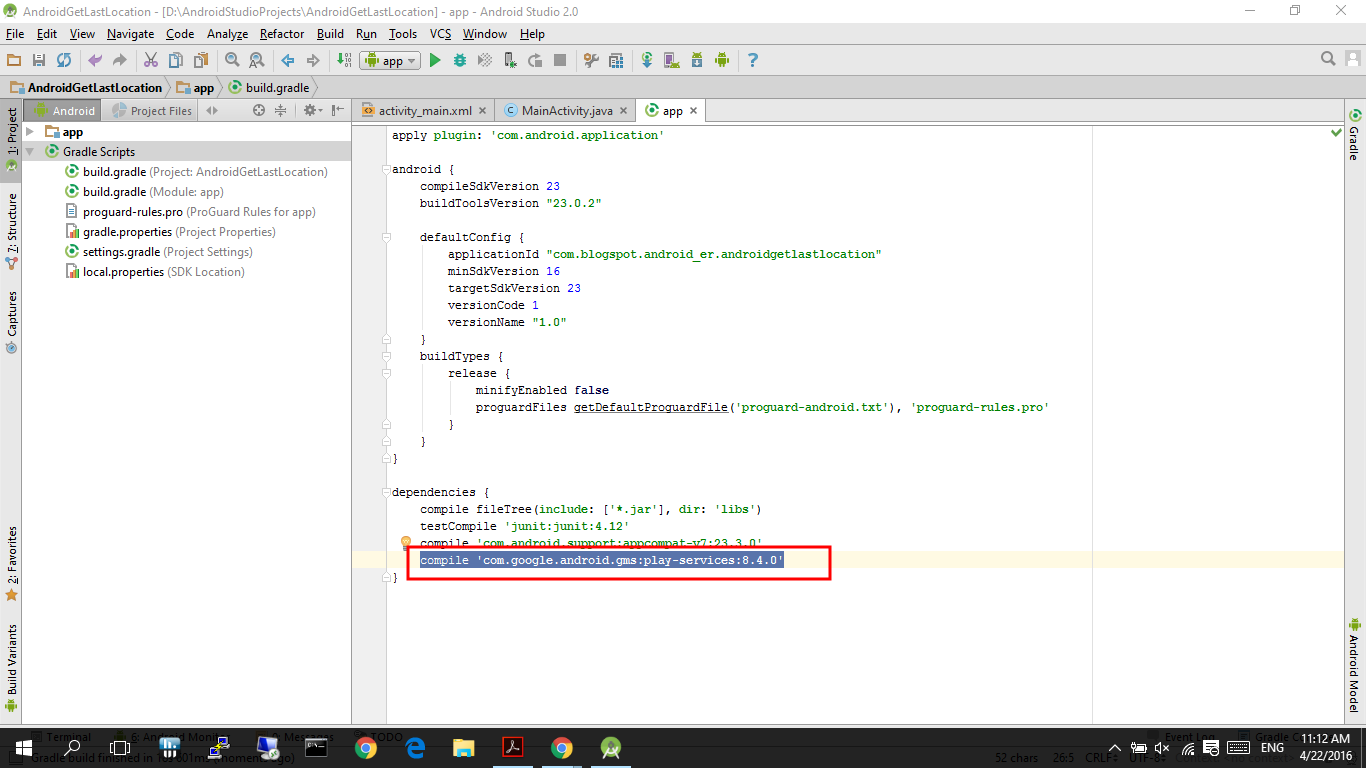The image size is (1366, 768).
Task: Open the AVD Manager icon
Action: click(x=672, y=60)
